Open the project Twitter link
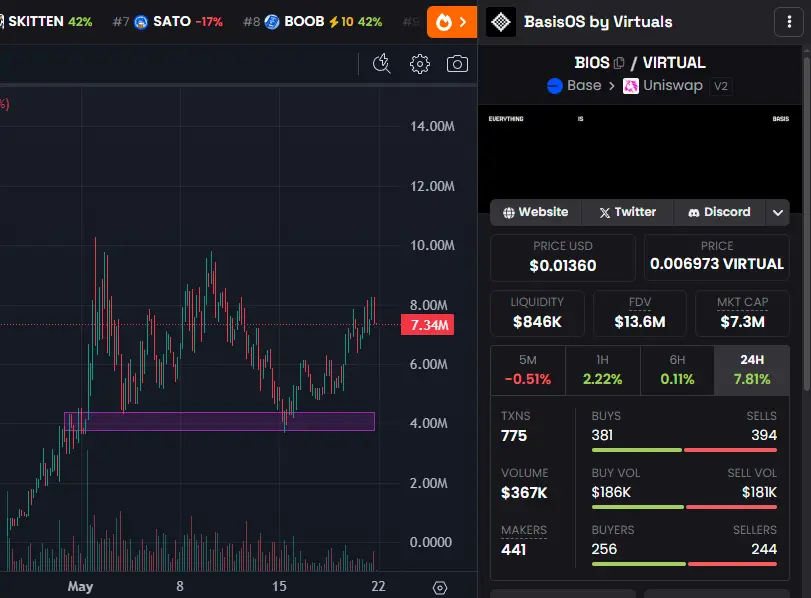The height and width of the screenshot is (598, 811). [627, 212]
